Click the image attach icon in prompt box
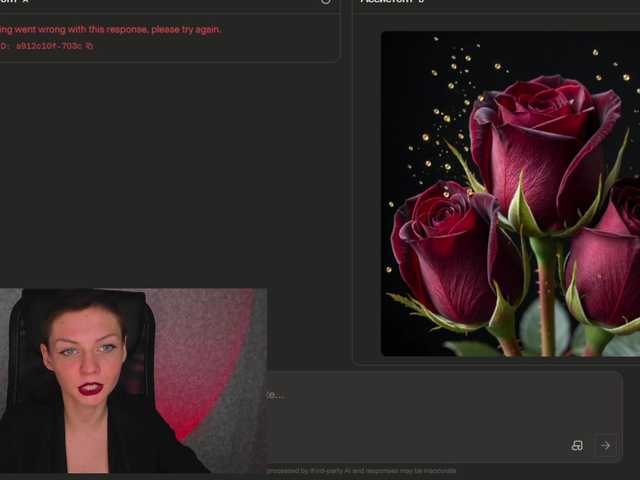The height and width of the screenshot is (480, 640). tap(577, 446)
